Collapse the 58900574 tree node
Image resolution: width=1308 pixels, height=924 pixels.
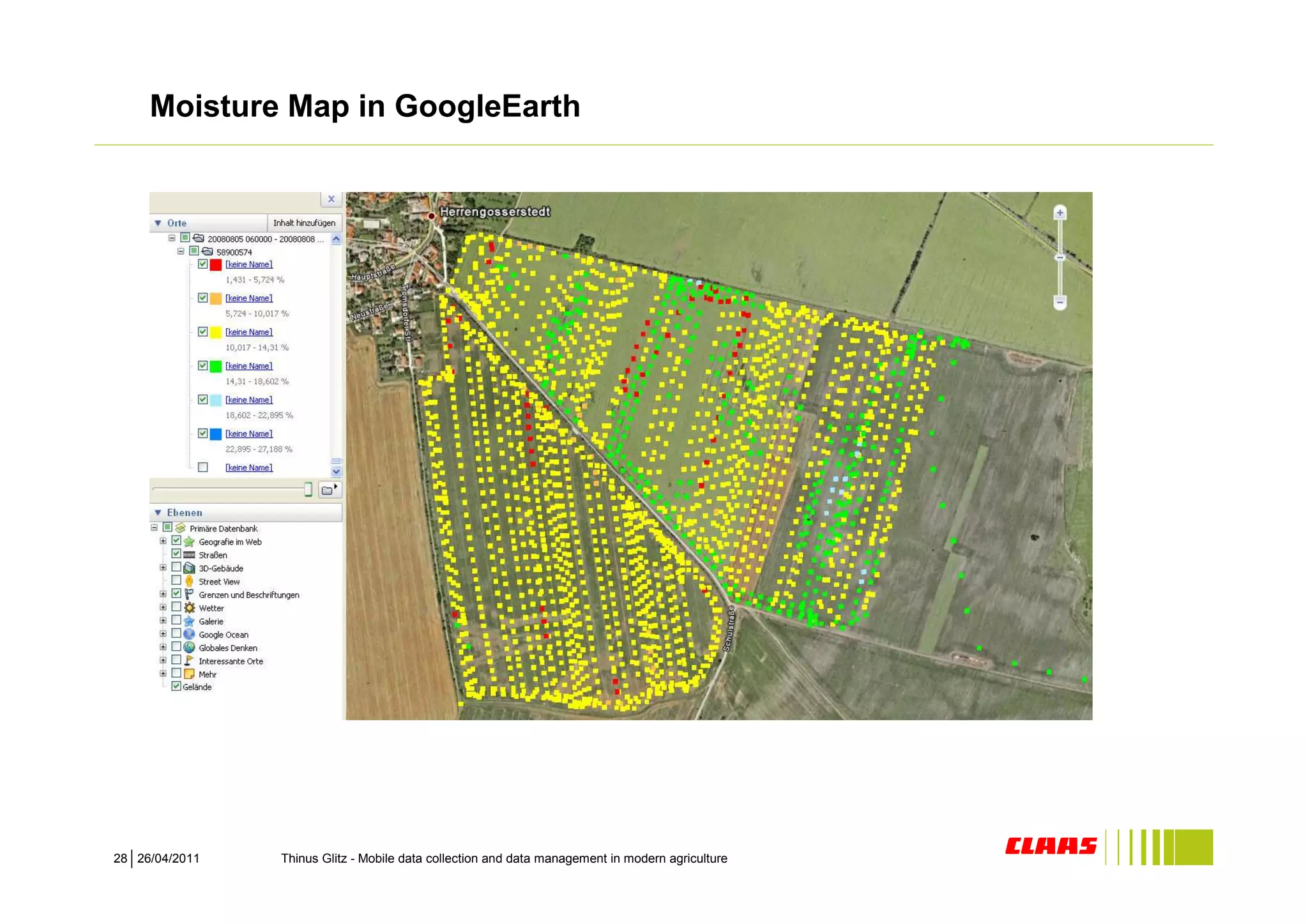(181, 252)
